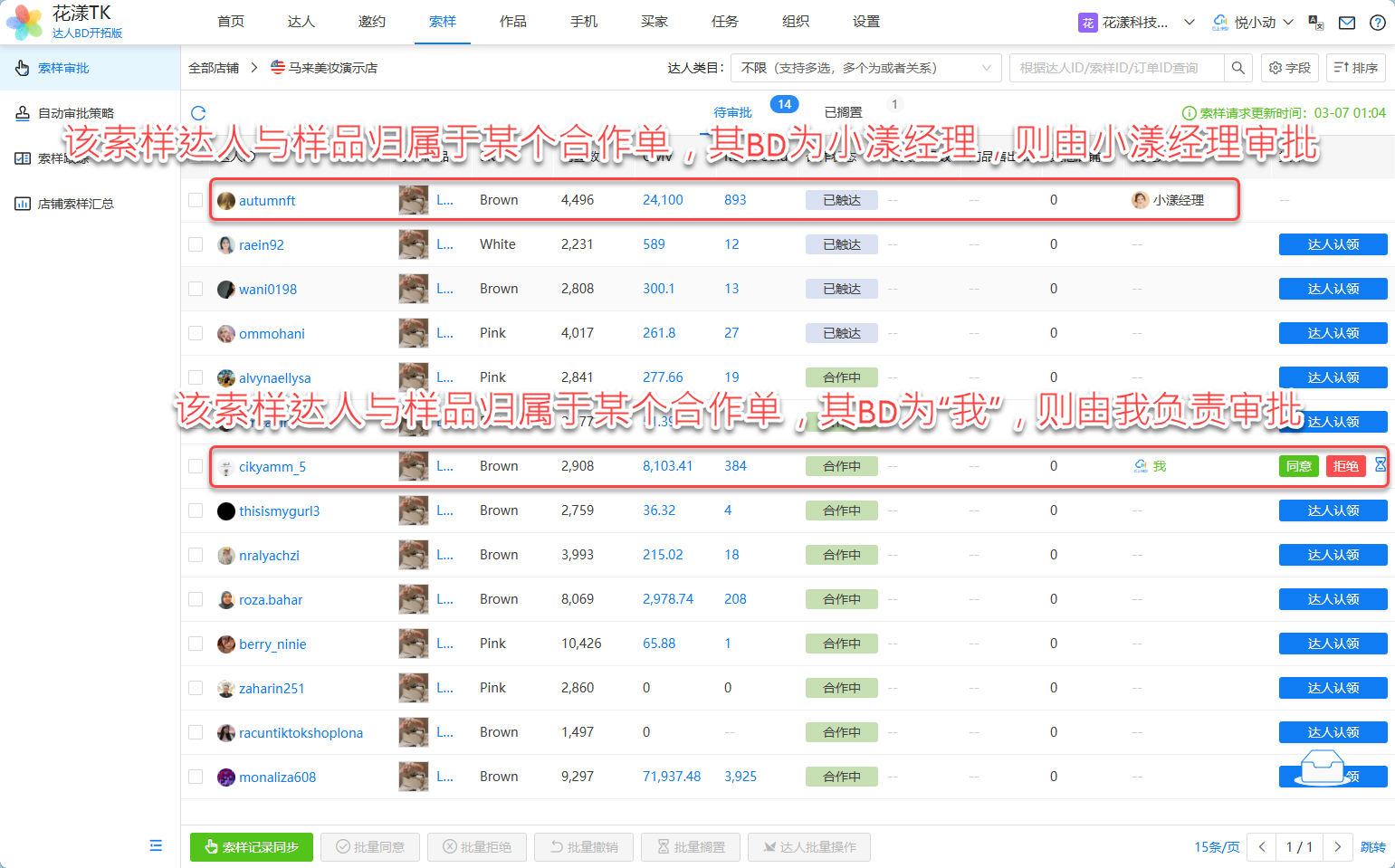
Task: Click the help question mark icon
Action: coord(1377,23)
